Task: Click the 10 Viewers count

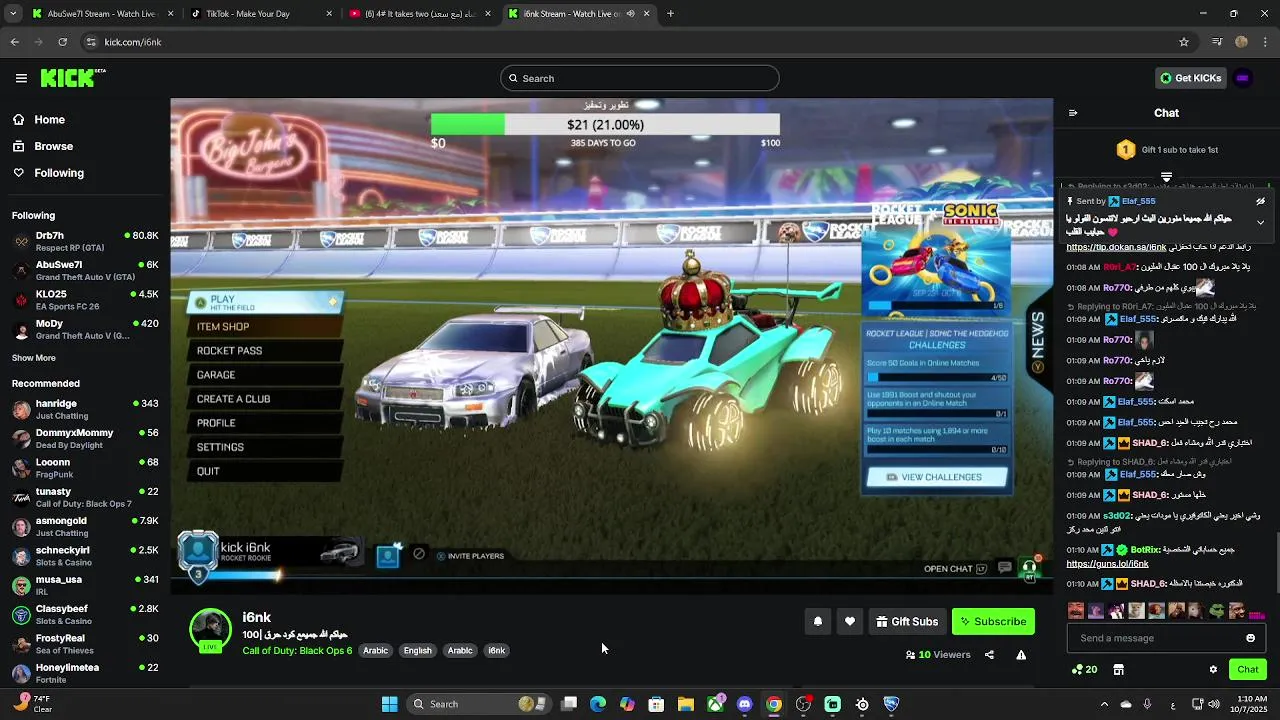Action: (938, 655)
